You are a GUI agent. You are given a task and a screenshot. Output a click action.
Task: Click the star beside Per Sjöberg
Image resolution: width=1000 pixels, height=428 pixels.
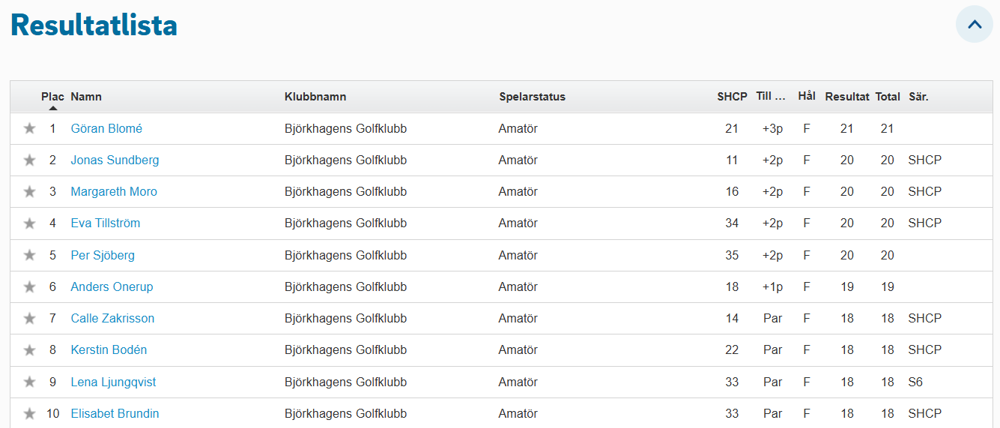click(30, 255)
